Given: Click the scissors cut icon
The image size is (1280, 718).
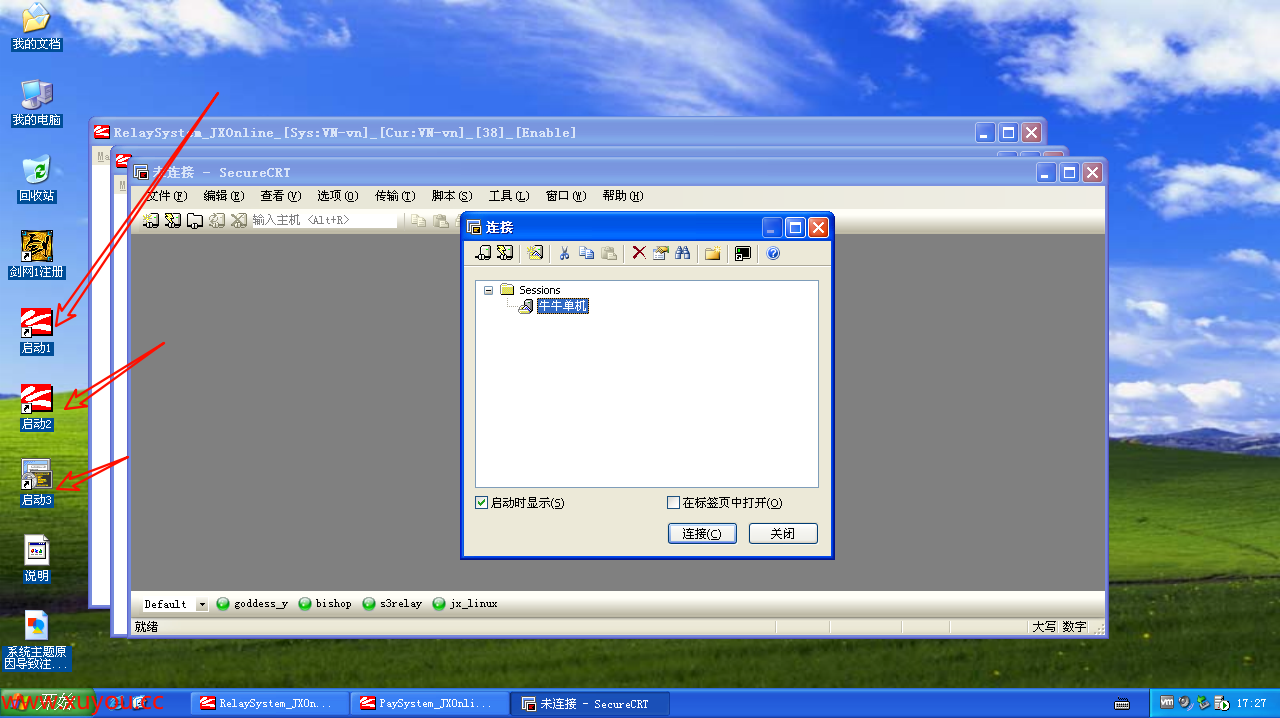Looking at the screenshot, I should (x=564, y=254).
